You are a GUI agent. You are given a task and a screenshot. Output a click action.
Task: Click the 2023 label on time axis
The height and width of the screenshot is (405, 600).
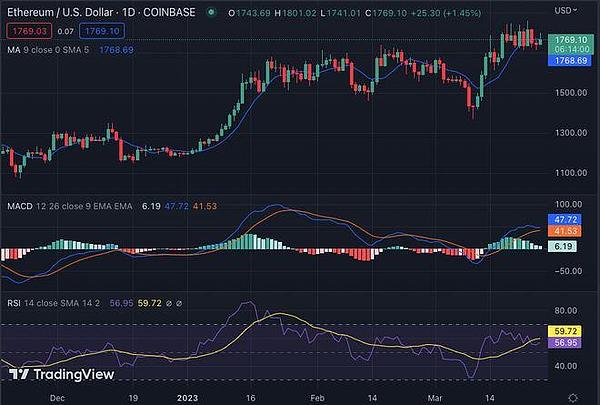tap(187, 398)
